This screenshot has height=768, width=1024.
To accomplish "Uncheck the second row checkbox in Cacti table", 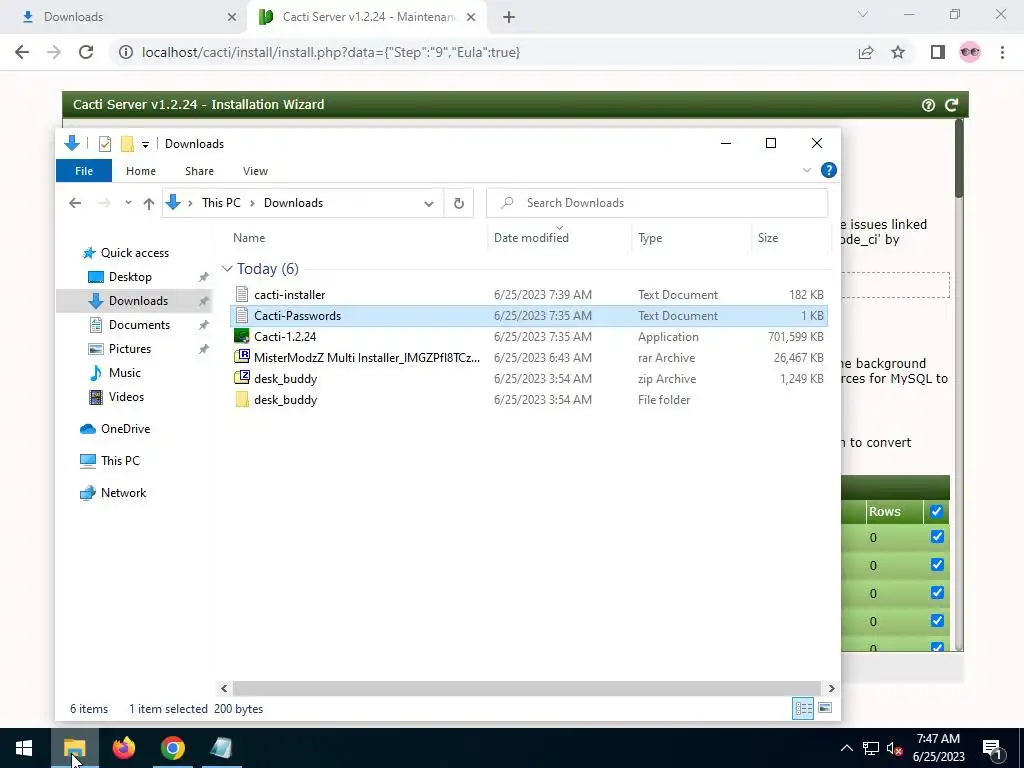I will 937,565.
